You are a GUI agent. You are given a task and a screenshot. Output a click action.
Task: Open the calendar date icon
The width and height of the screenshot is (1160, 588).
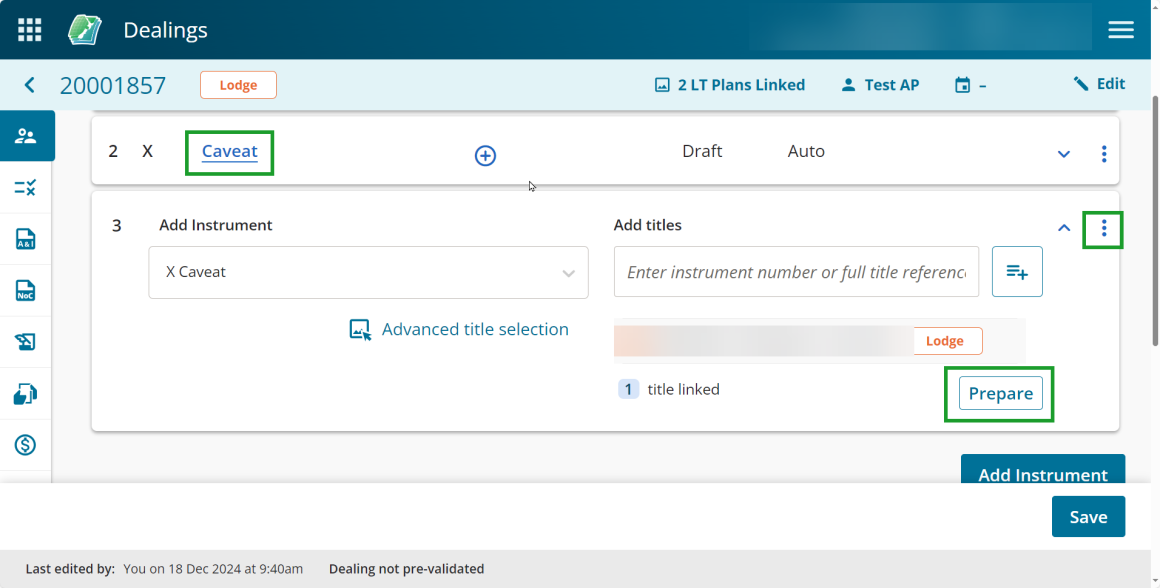point(962,85)
